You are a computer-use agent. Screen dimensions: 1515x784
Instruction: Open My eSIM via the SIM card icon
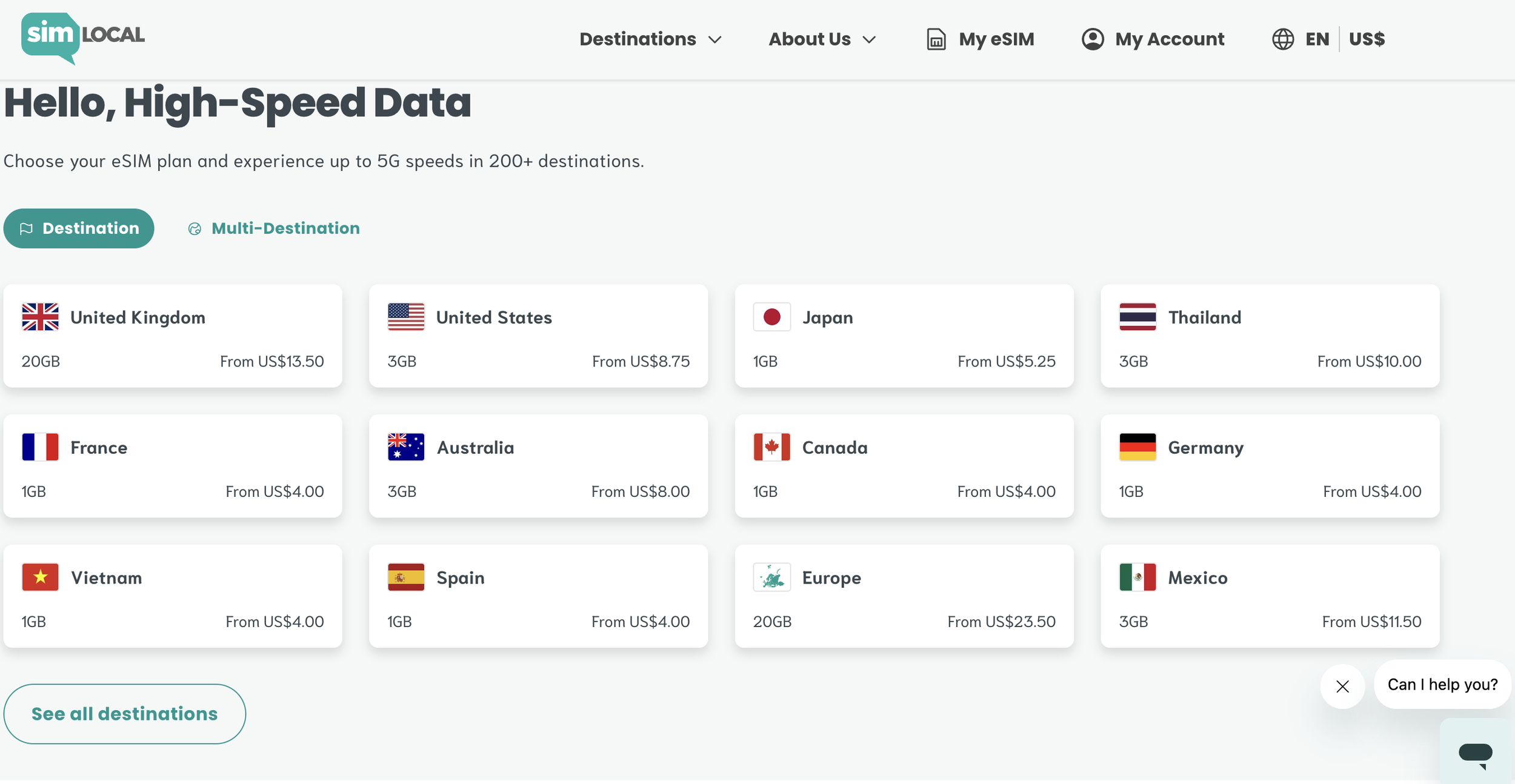[x=935, y=38]
